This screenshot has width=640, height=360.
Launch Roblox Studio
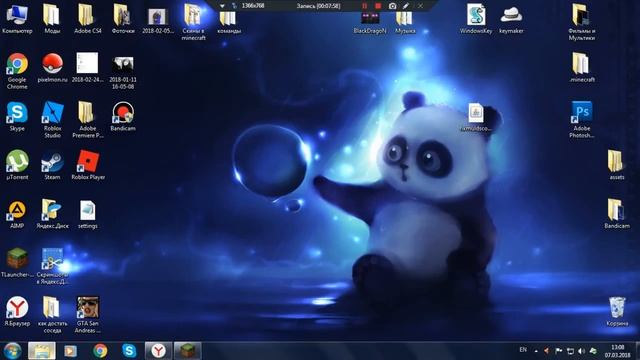[52, 119]
